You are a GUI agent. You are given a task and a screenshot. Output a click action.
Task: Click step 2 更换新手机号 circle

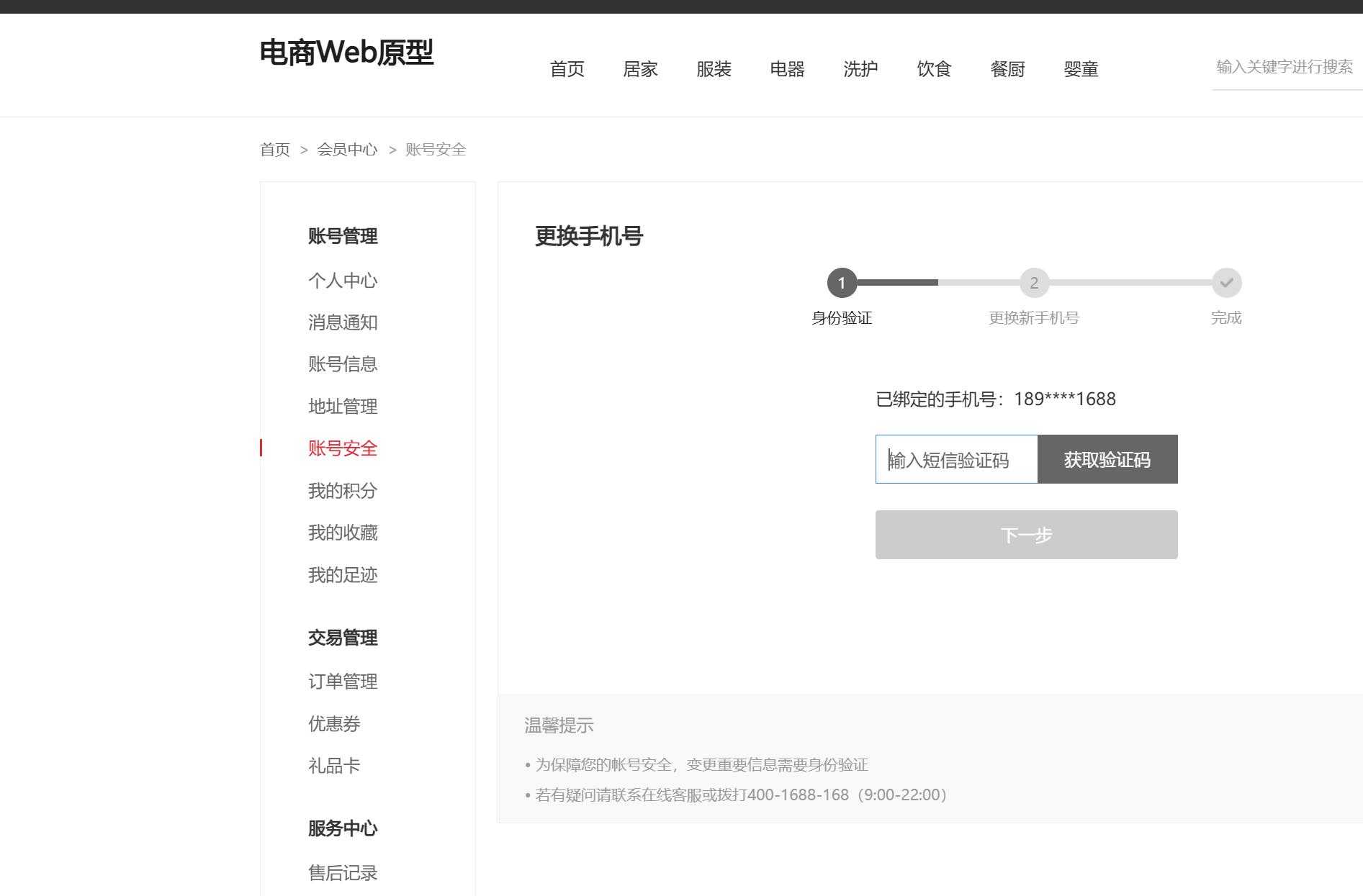(1035, 283)
